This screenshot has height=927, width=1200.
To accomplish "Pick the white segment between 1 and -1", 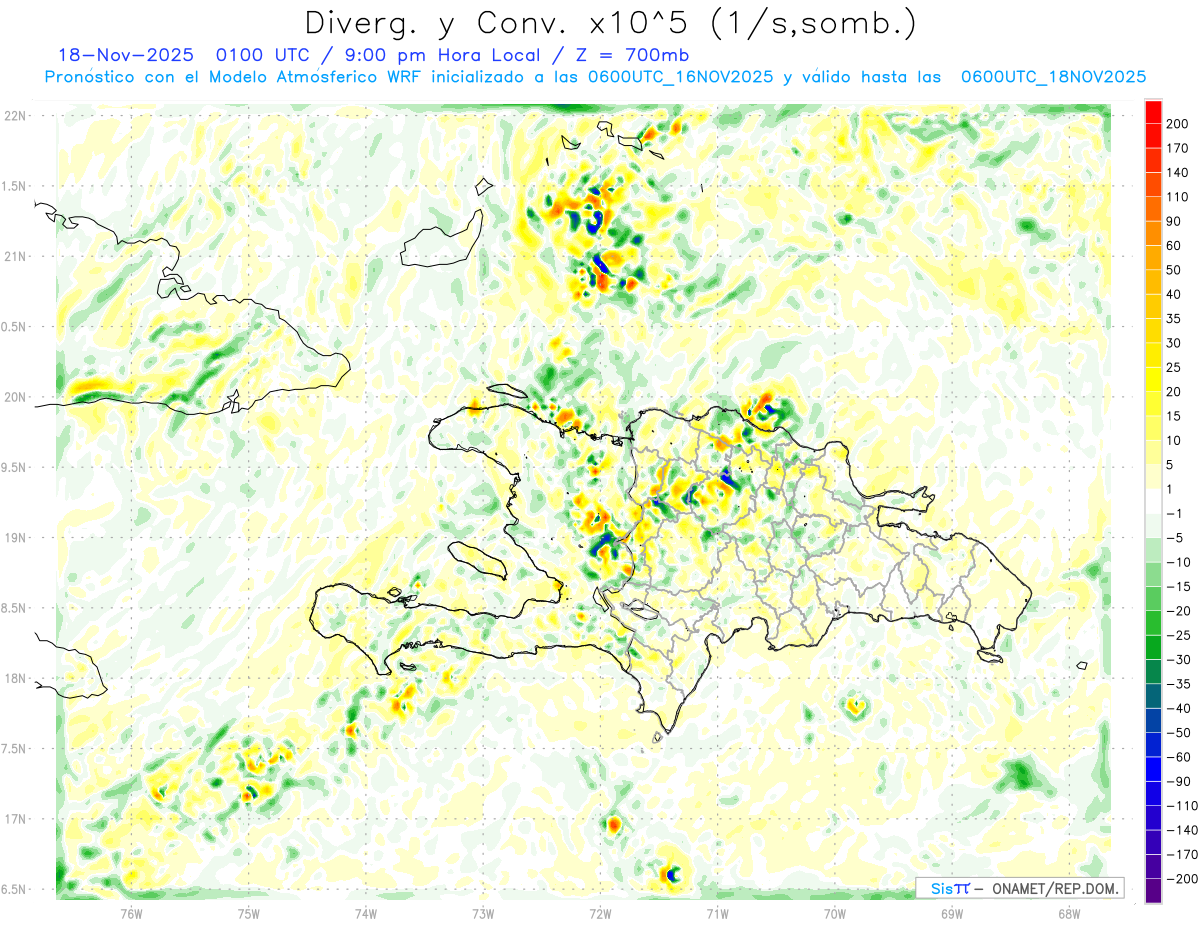I will pyautogui.click(x=1153, y=501).
